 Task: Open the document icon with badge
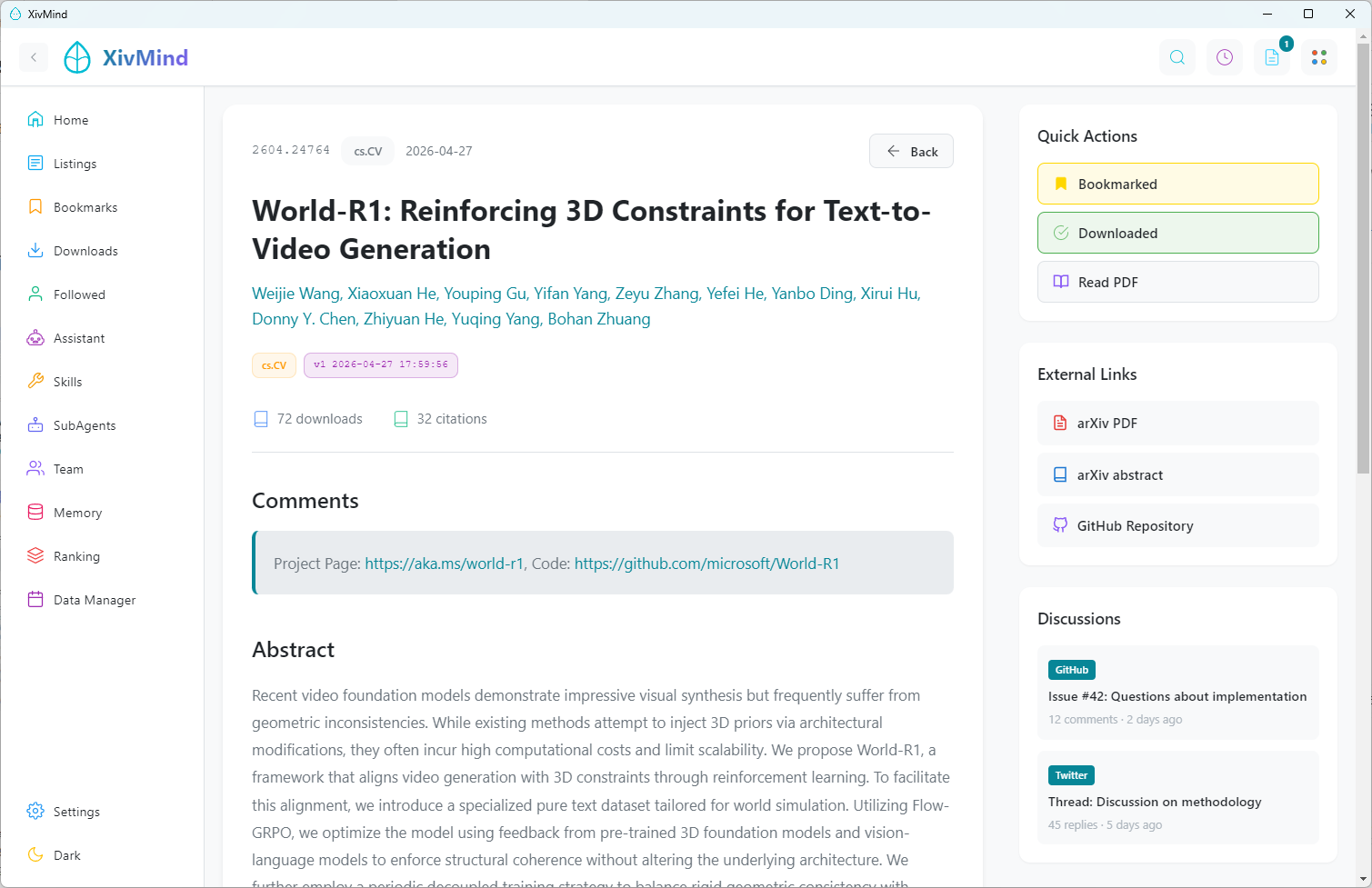pos(1272,57)
